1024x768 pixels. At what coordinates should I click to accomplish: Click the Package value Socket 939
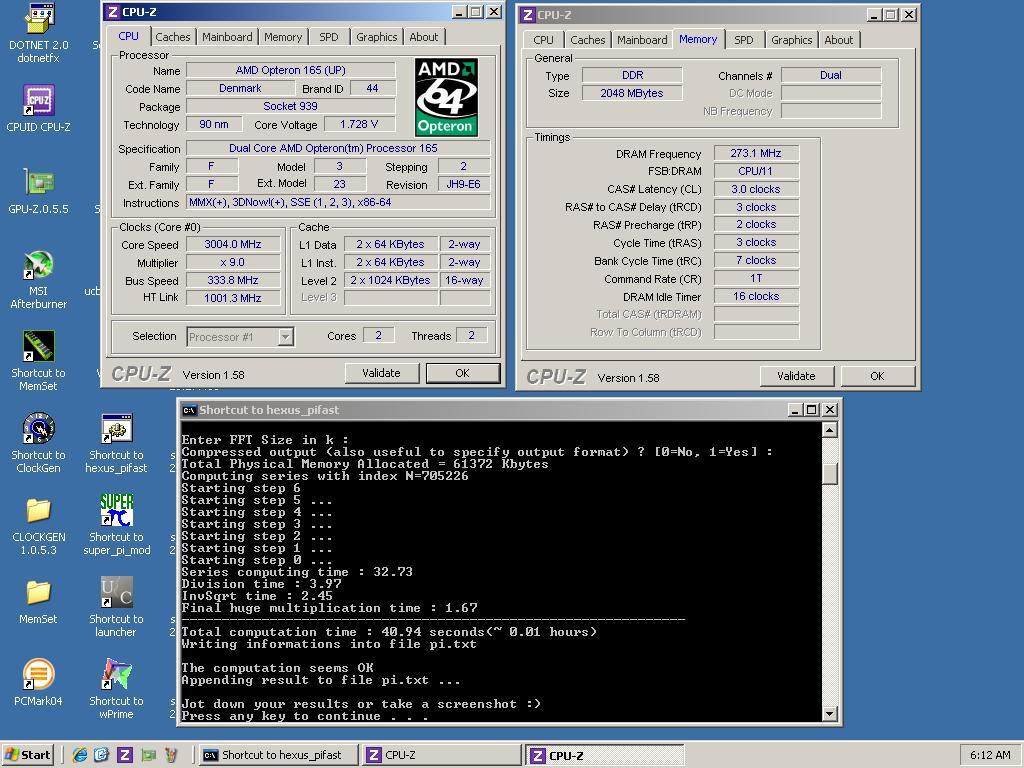(291, 106)
